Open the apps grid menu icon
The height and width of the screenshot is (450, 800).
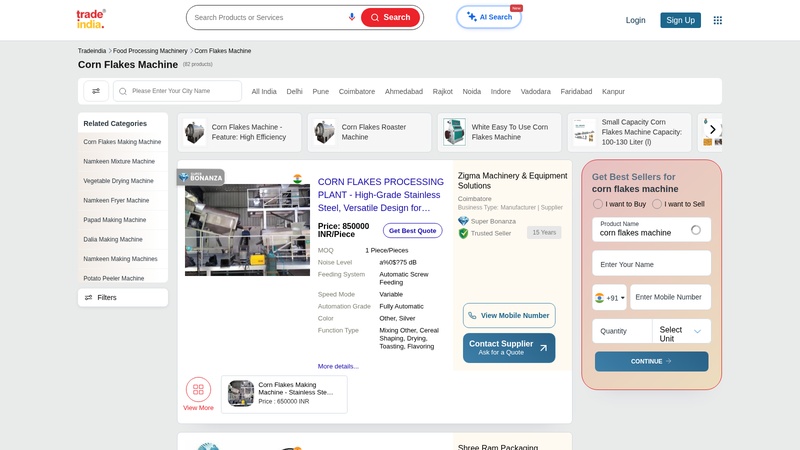tap(717, 20)
